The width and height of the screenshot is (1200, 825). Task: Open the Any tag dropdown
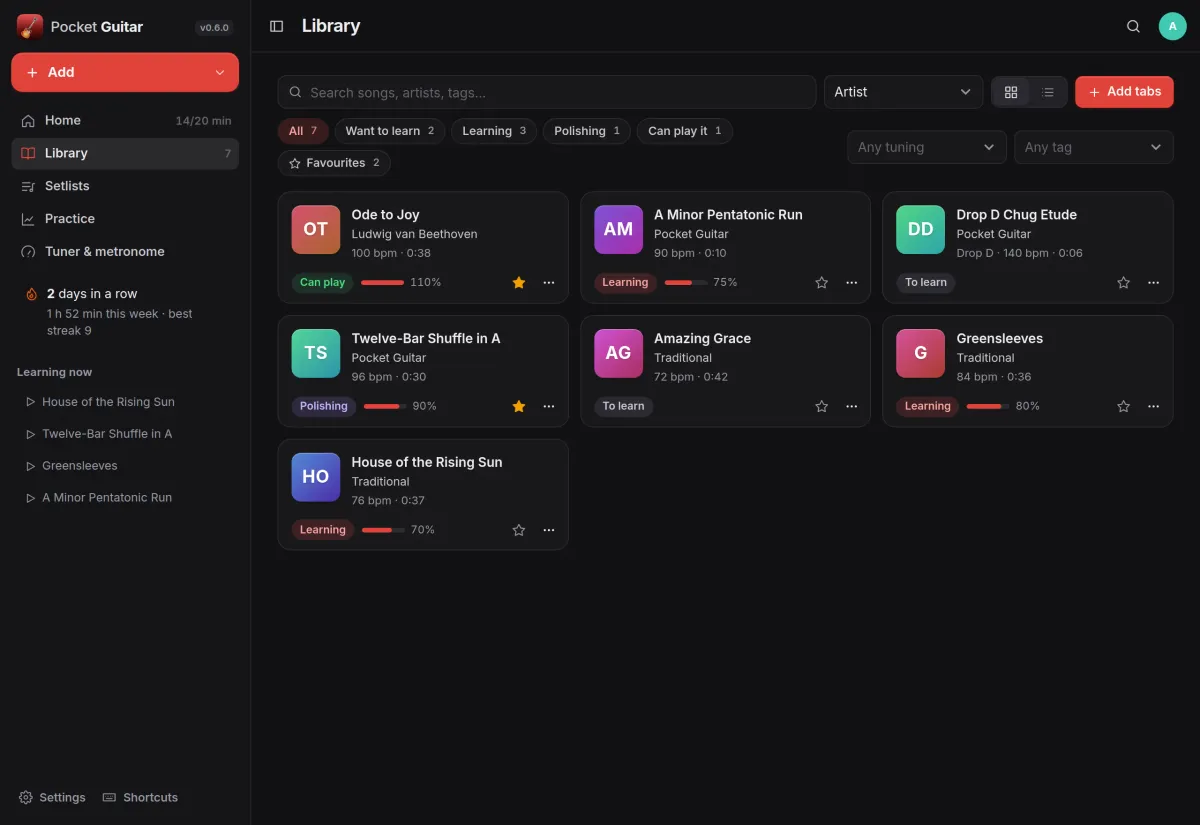(1094, 147)
